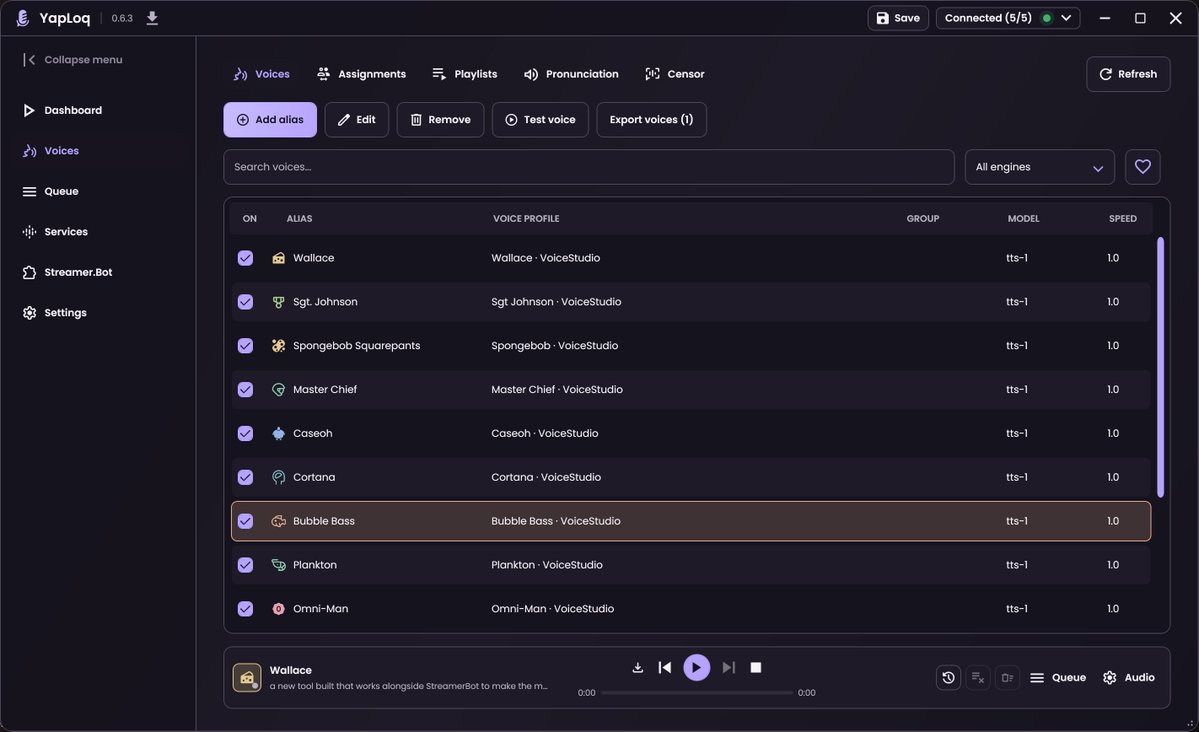Click the voices list scrollbar
Screen dimensions: 1199x732
pos(1160,367)
